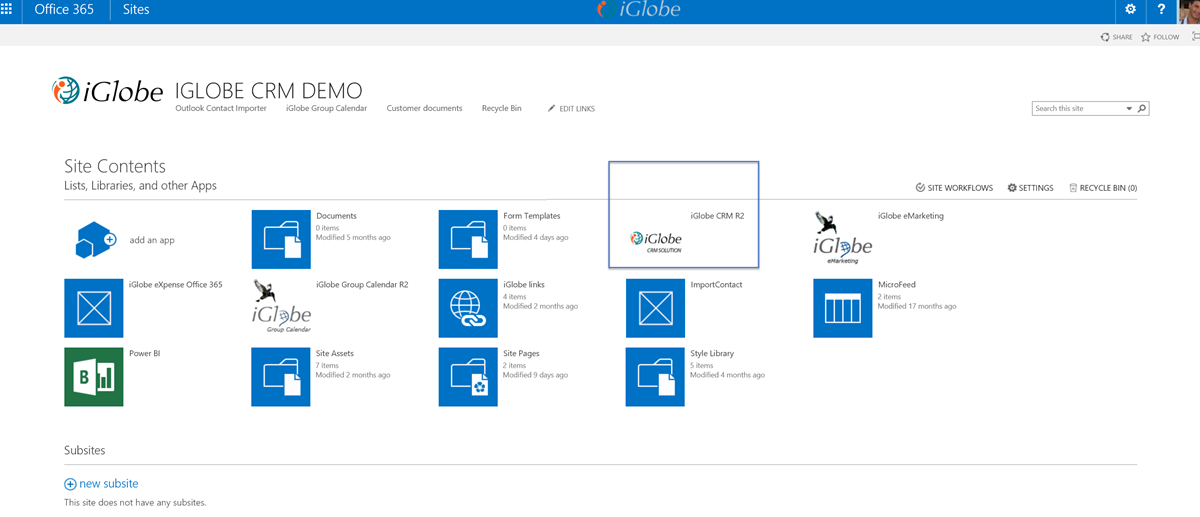Open the Power BI green tile icon
1200x517 pixels.
point(94,377)
